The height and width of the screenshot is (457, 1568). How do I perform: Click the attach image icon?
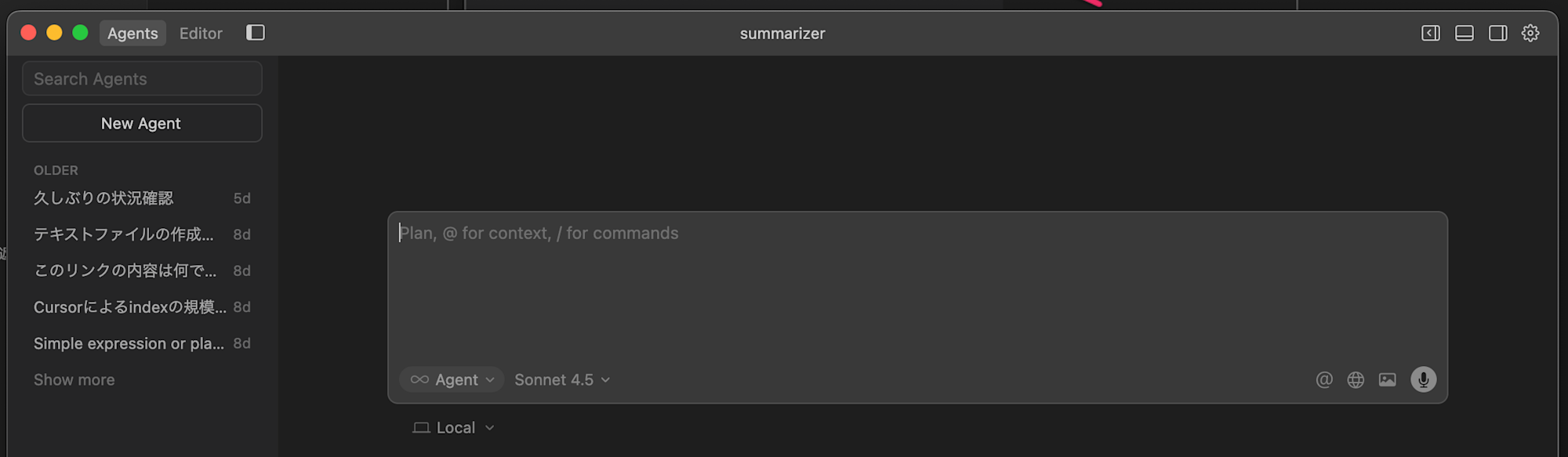point(1388,380)
